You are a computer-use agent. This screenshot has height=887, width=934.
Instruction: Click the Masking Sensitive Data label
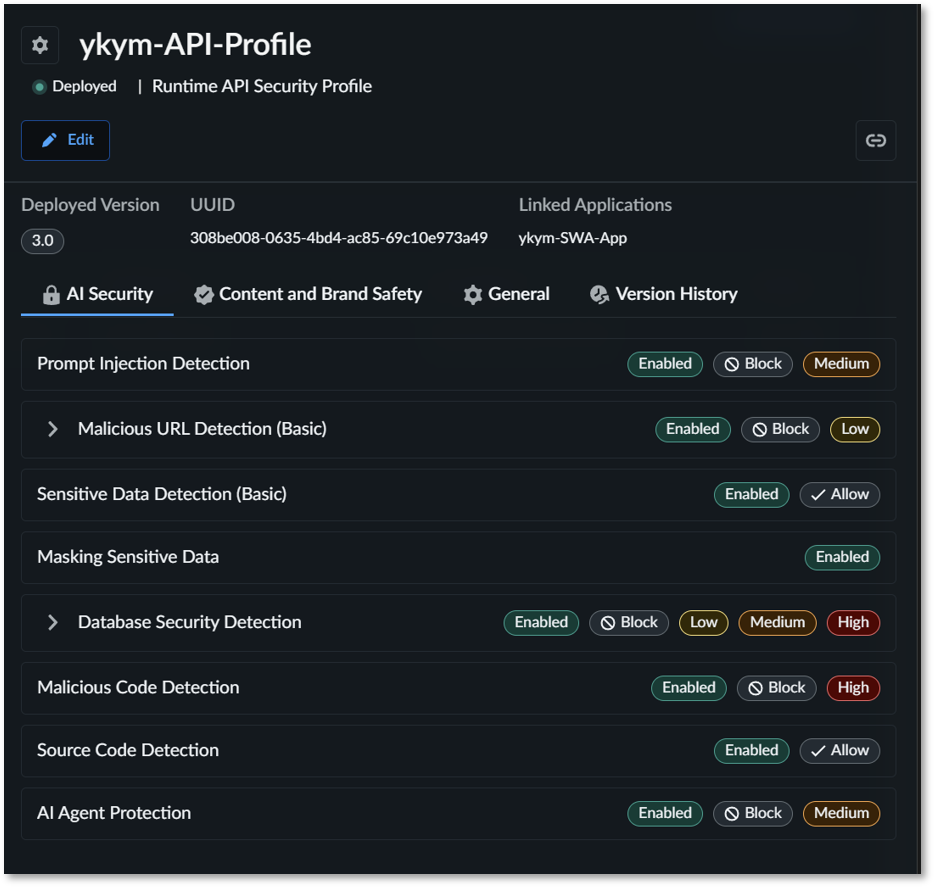click(128, 557)
